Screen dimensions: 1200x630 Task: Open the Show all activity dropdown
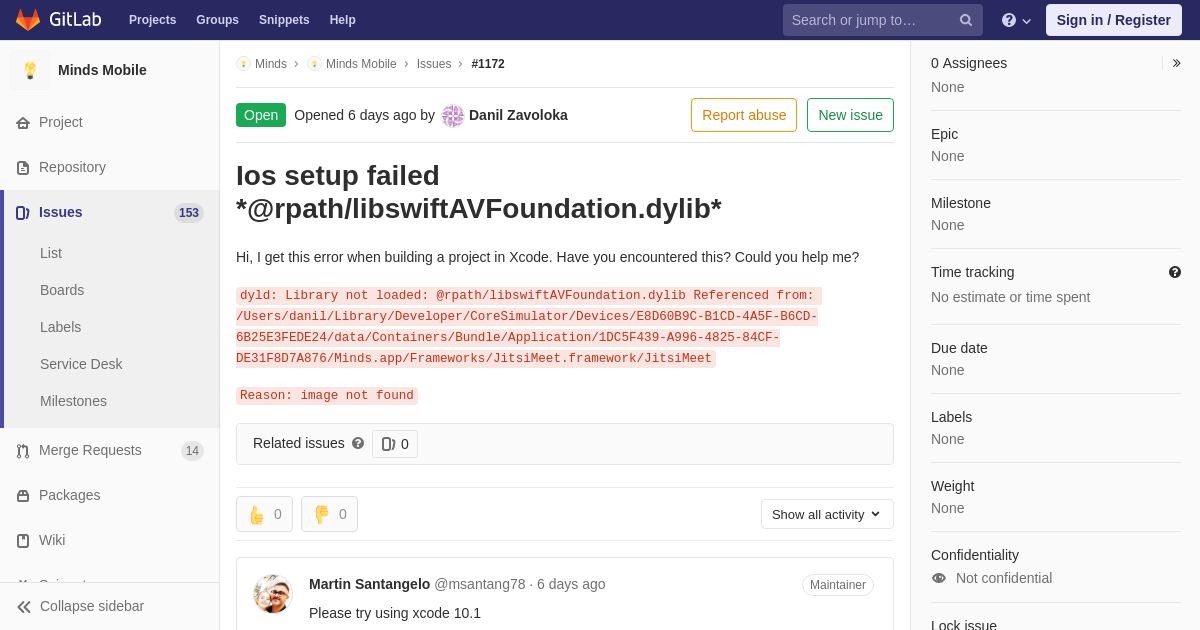pyautogui.click(x=827, y=514)
